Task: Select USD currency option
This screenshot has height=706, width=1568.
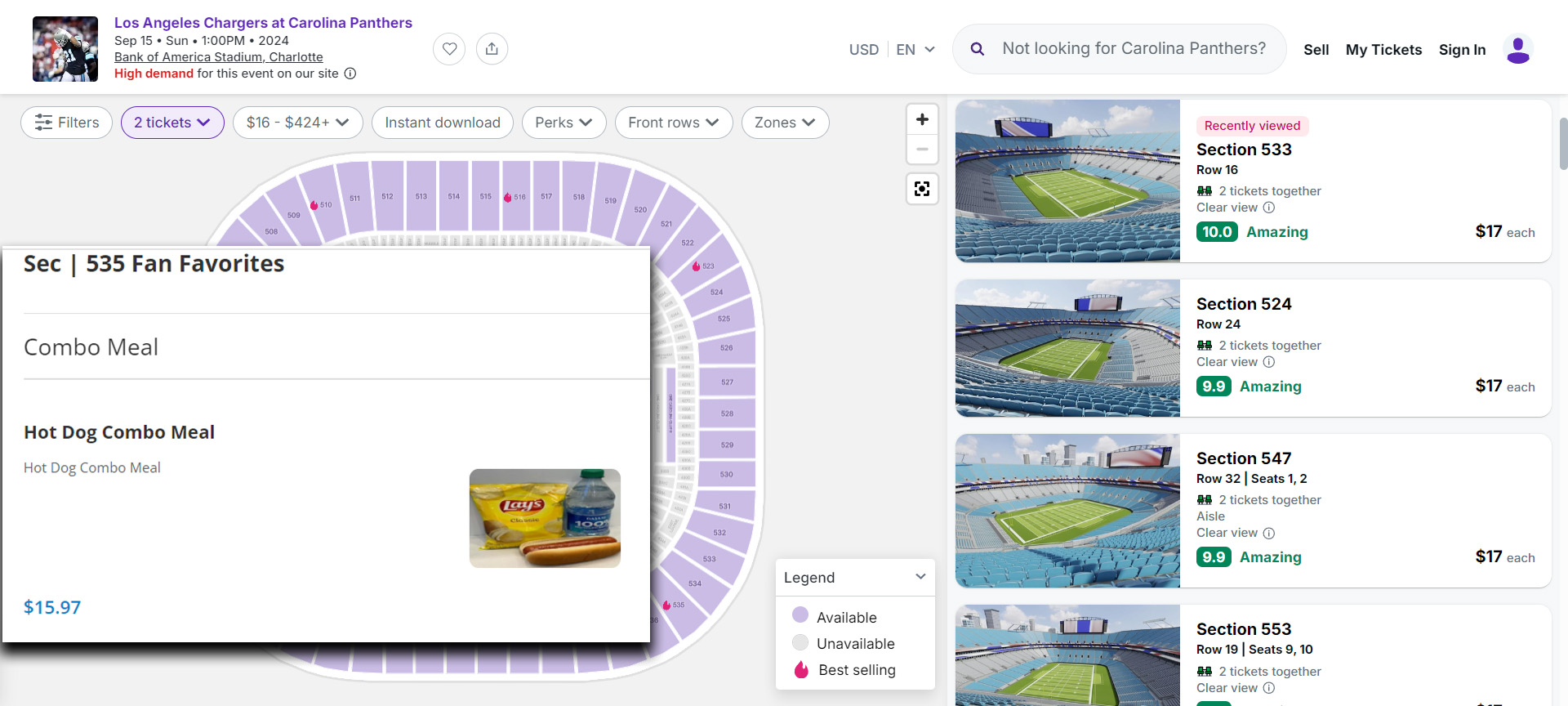Action: click(x=864, y=50)
